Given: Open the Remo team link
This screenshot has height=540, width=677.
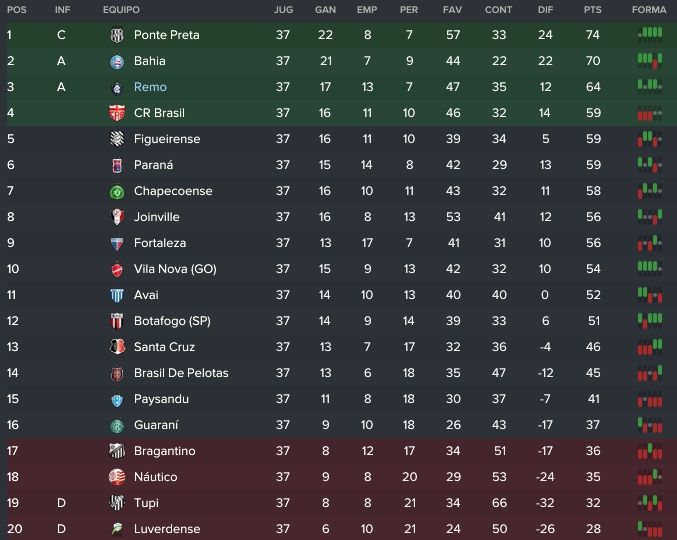Looking at the screenshot, I should pos(150,87).
